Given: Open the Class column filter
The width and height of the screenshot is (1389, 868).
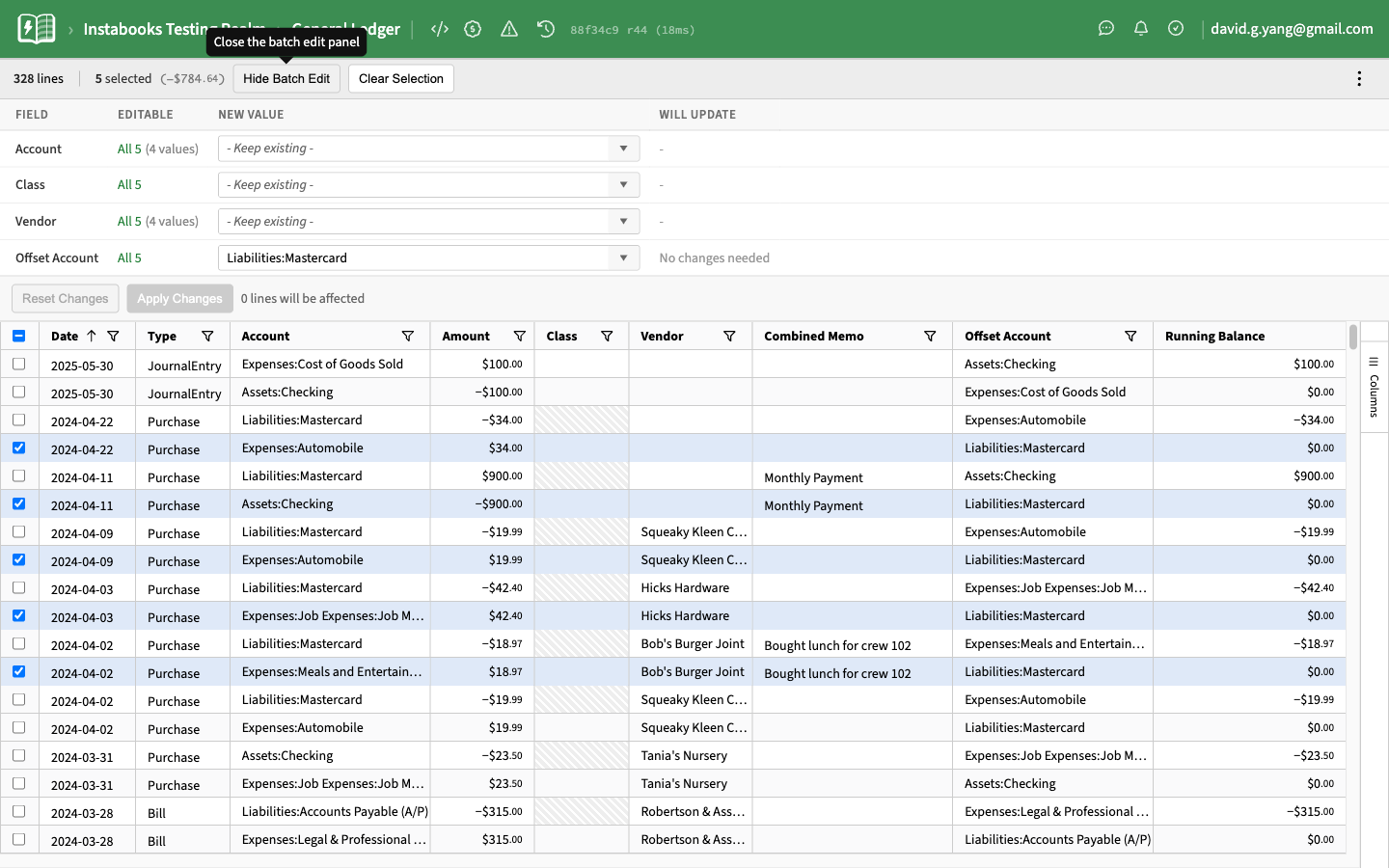Looking at the screenshot, I should 607,336.
